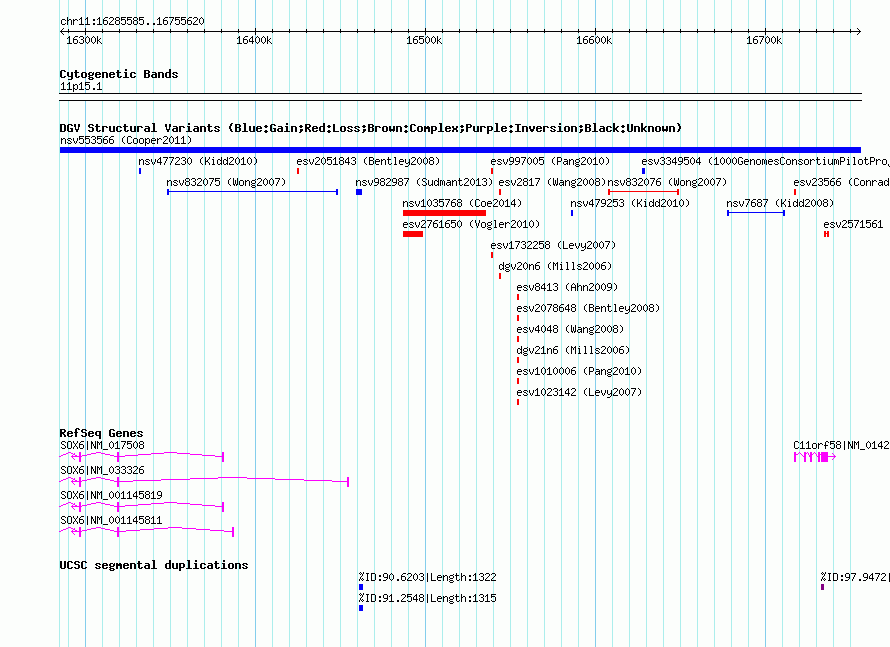
Task: Click the esv2817 (Wang2008) label
Action: (x=552, y=182)
